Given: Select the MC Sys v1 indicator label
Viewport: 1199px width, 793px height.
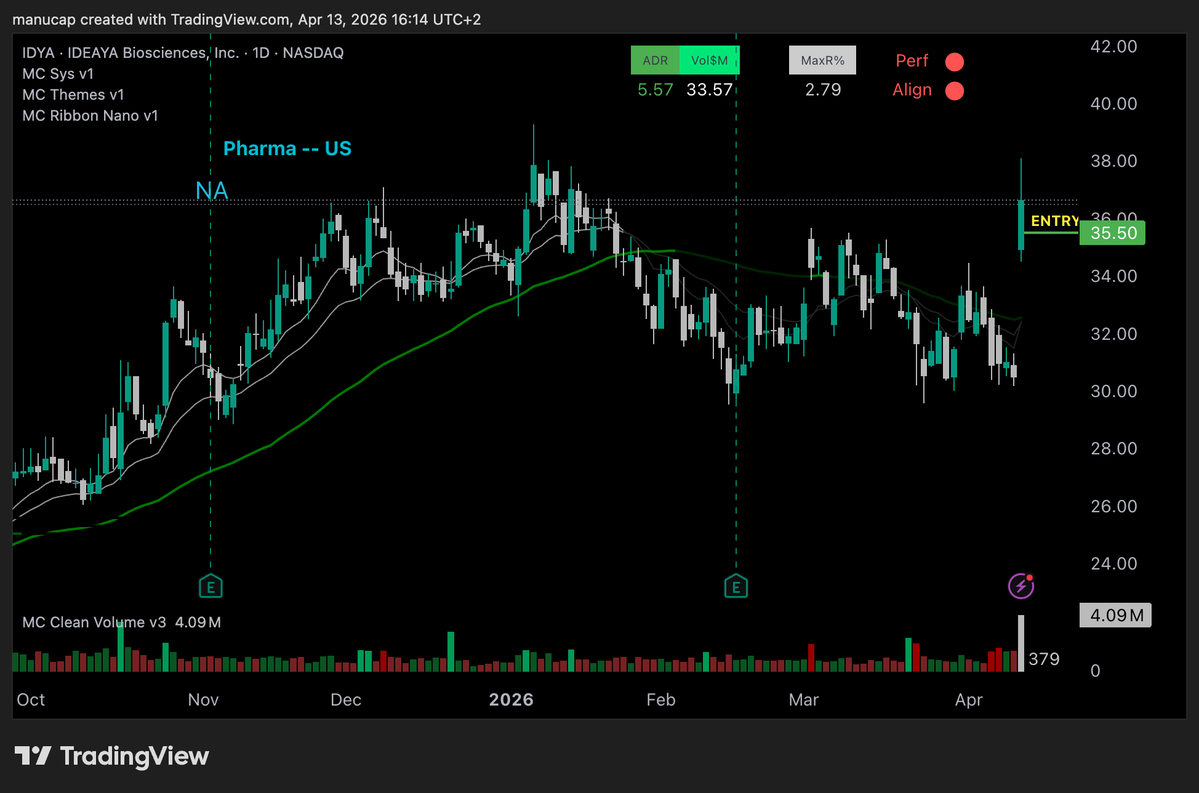Looking at the screenshot, I should pos(58,73).
